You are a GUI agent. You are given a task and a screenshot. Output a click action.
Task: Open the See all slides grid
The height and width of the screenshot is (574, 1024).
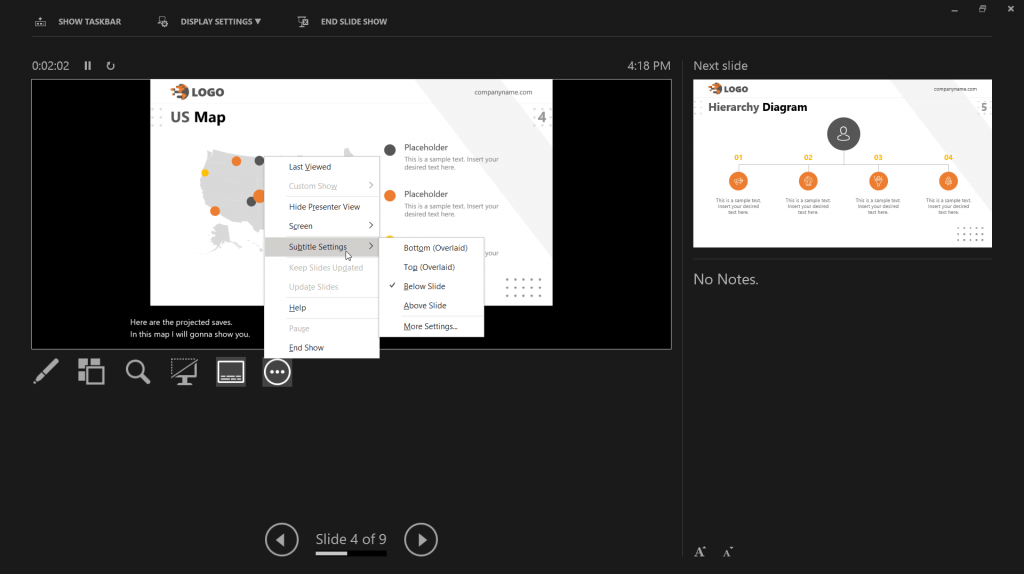click(91, 372)
